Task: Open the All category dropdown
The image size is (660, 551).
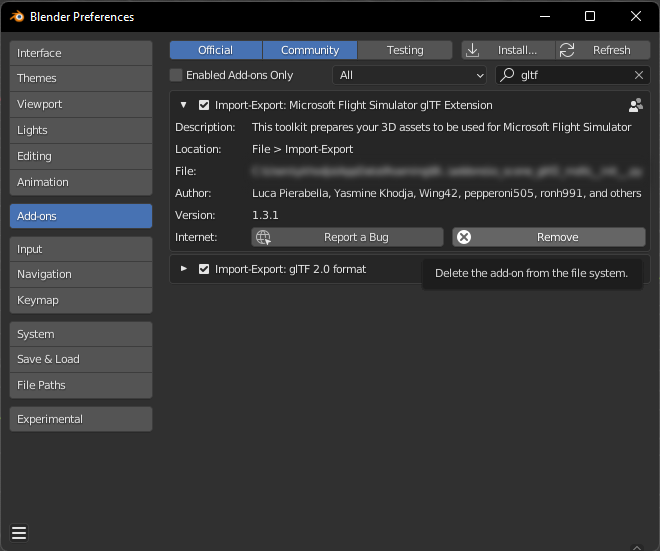Action: coord(410,75)
